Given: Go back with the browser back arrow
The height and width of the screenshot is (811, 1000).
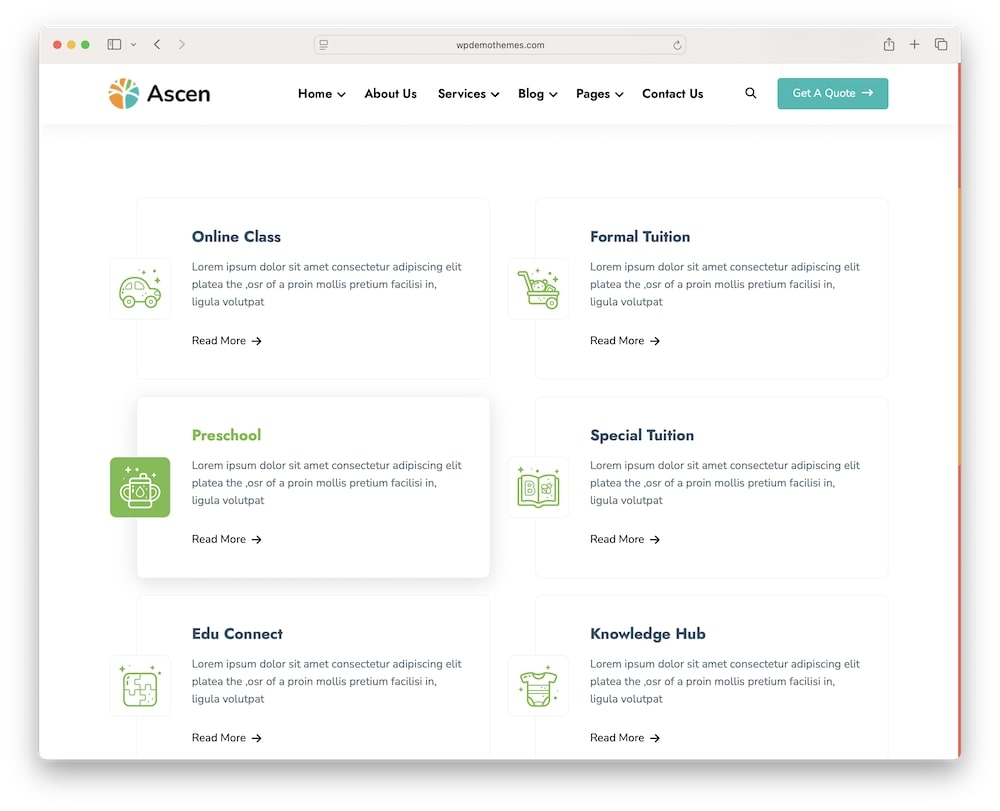Looking at the screenshot, I should (157, 45).
